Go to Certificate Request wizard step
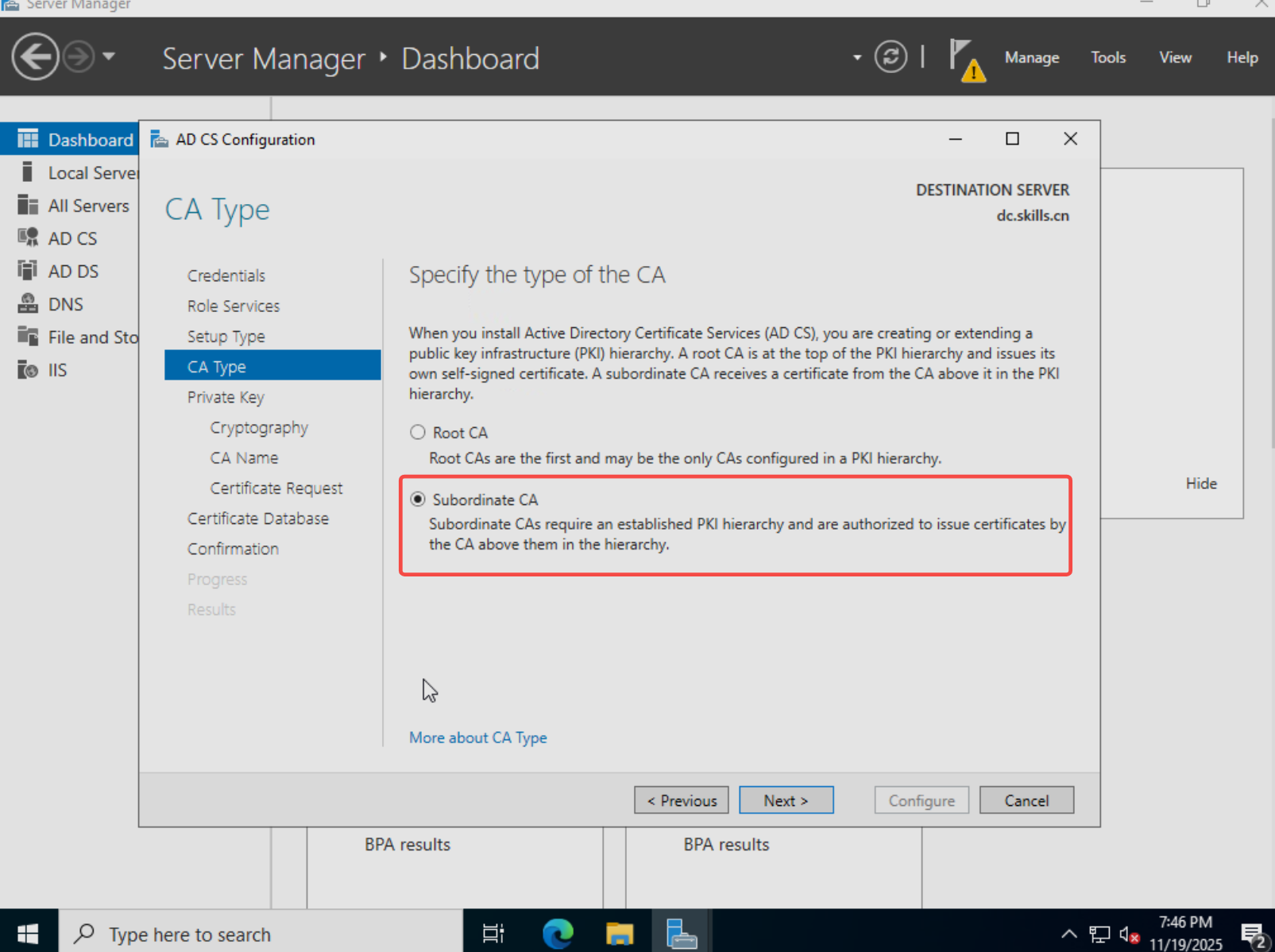The image size is (1275, 952). [x=276, y=488]
